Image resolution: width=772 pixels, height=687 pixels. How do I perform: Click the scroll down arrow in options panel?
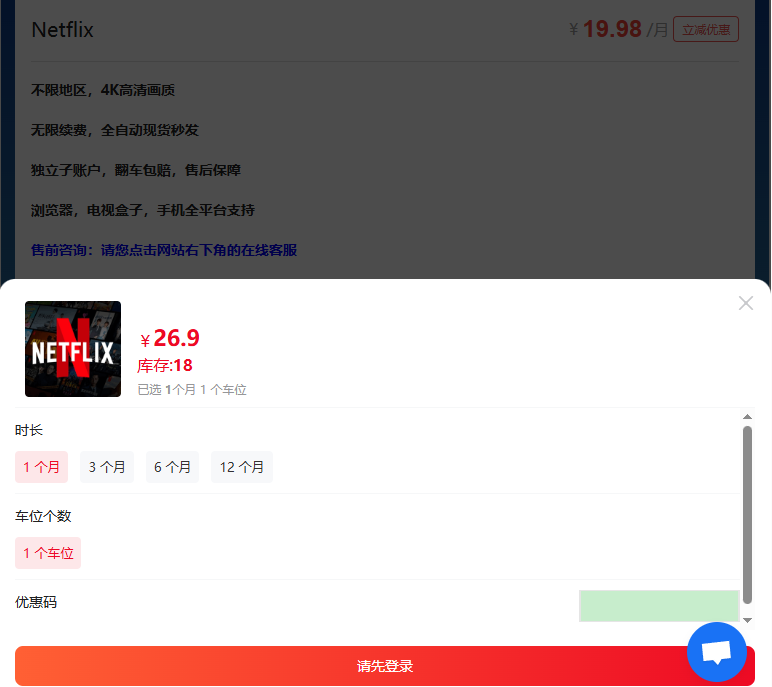point(747,620)
